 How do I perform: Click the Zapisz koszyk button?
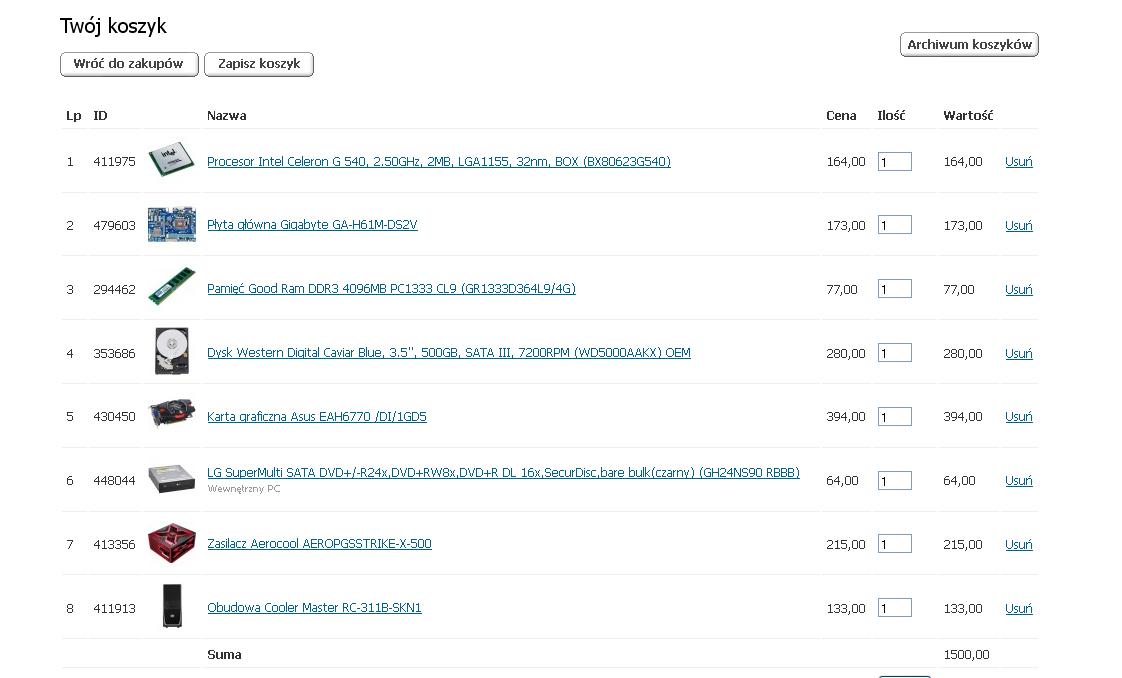point(259,64)
